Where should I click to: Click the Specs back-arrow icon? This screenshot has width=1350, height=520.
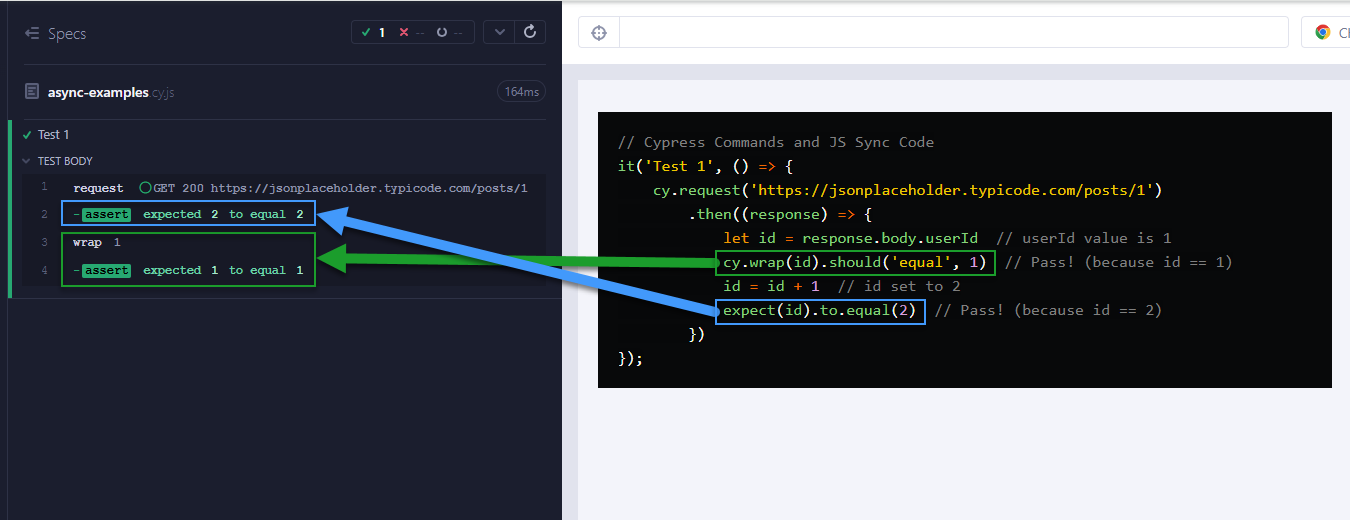(x=32, y=33)
